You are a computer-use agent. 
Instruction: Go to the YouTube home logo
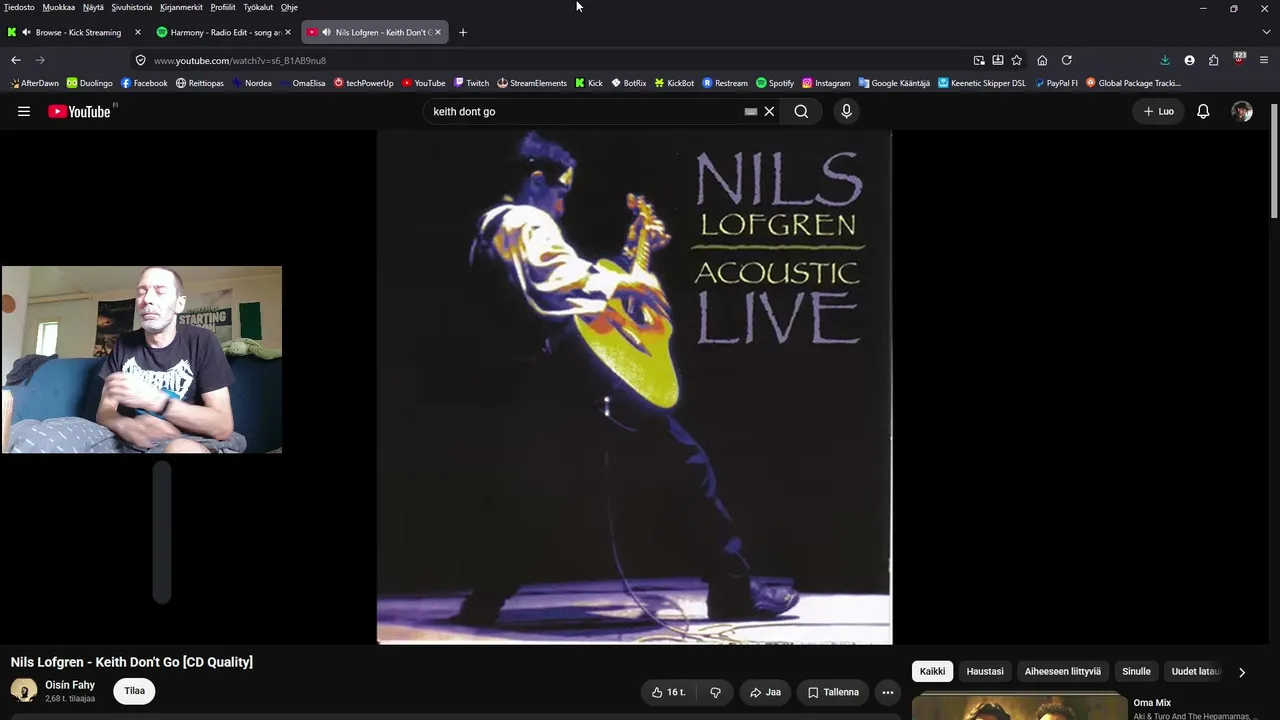tap(80, 111)
